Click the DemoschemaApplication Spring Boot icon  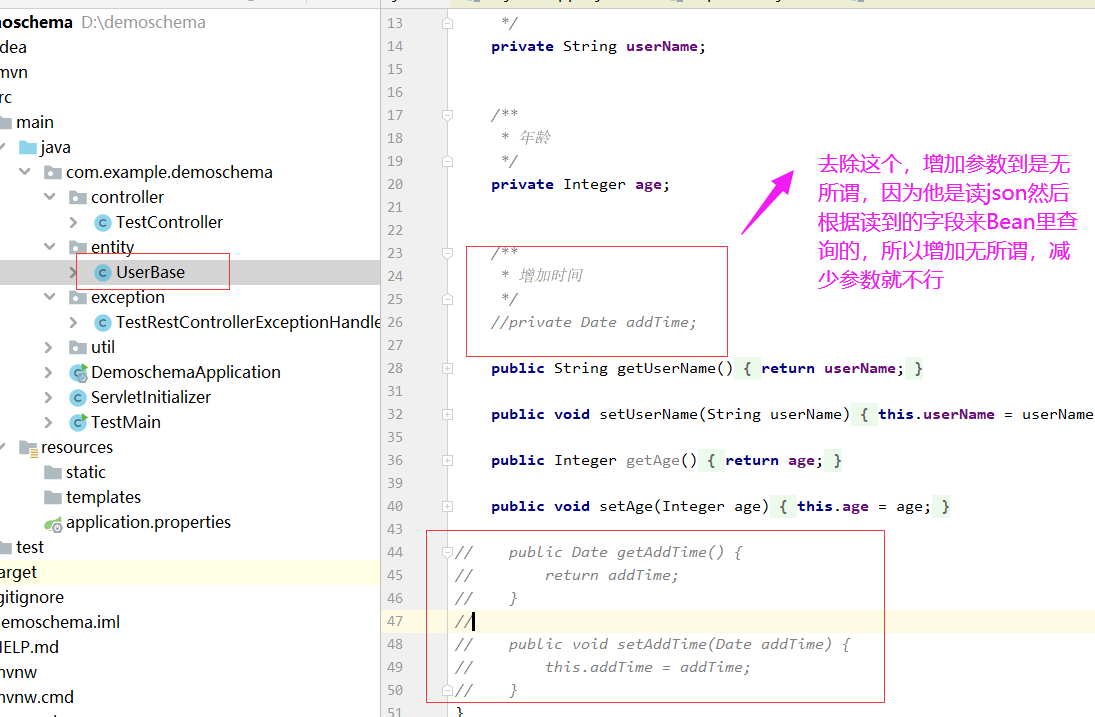click(78, 371)
